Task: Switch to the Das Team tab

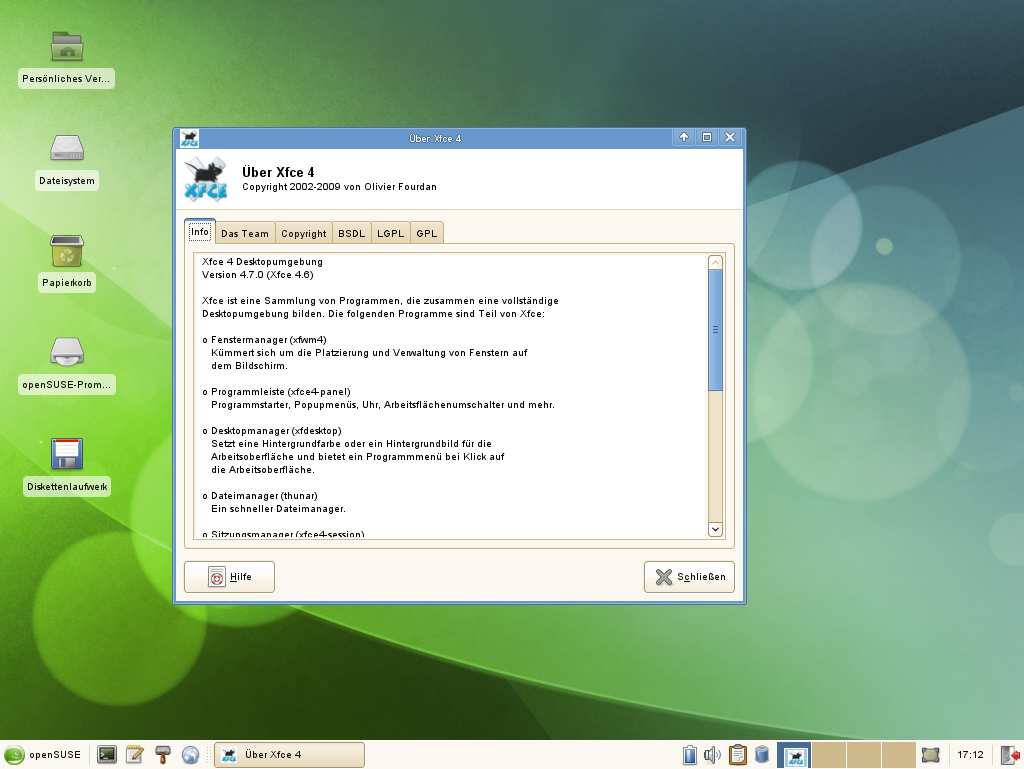Action: click(x=245, y=233)
